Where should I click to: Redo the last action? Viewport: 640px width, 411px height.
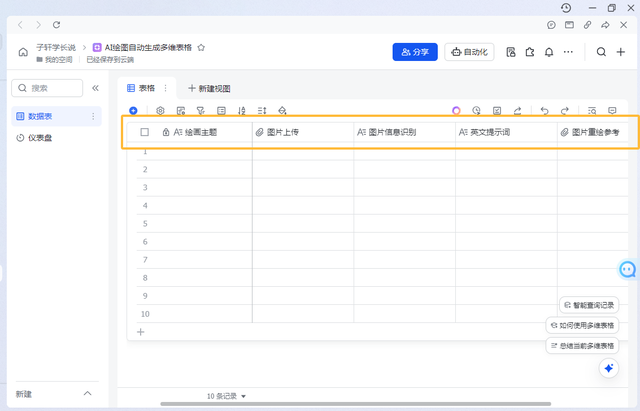point(565,111)
